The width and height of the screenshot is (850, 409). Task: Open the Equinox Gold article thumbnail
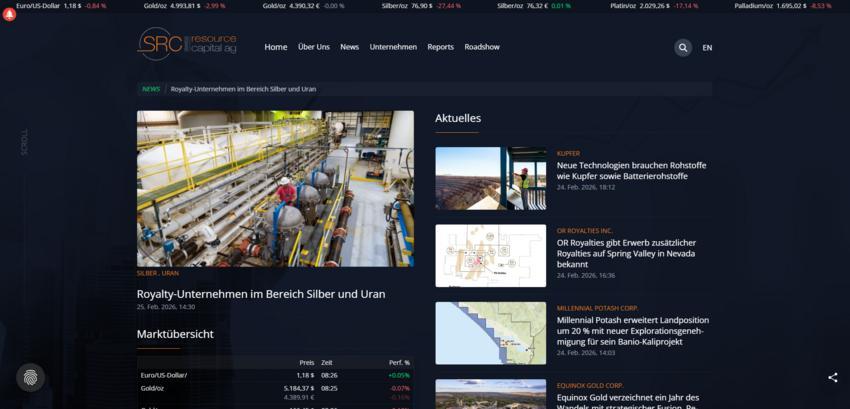pyautogui.click(x=491, y=394)
